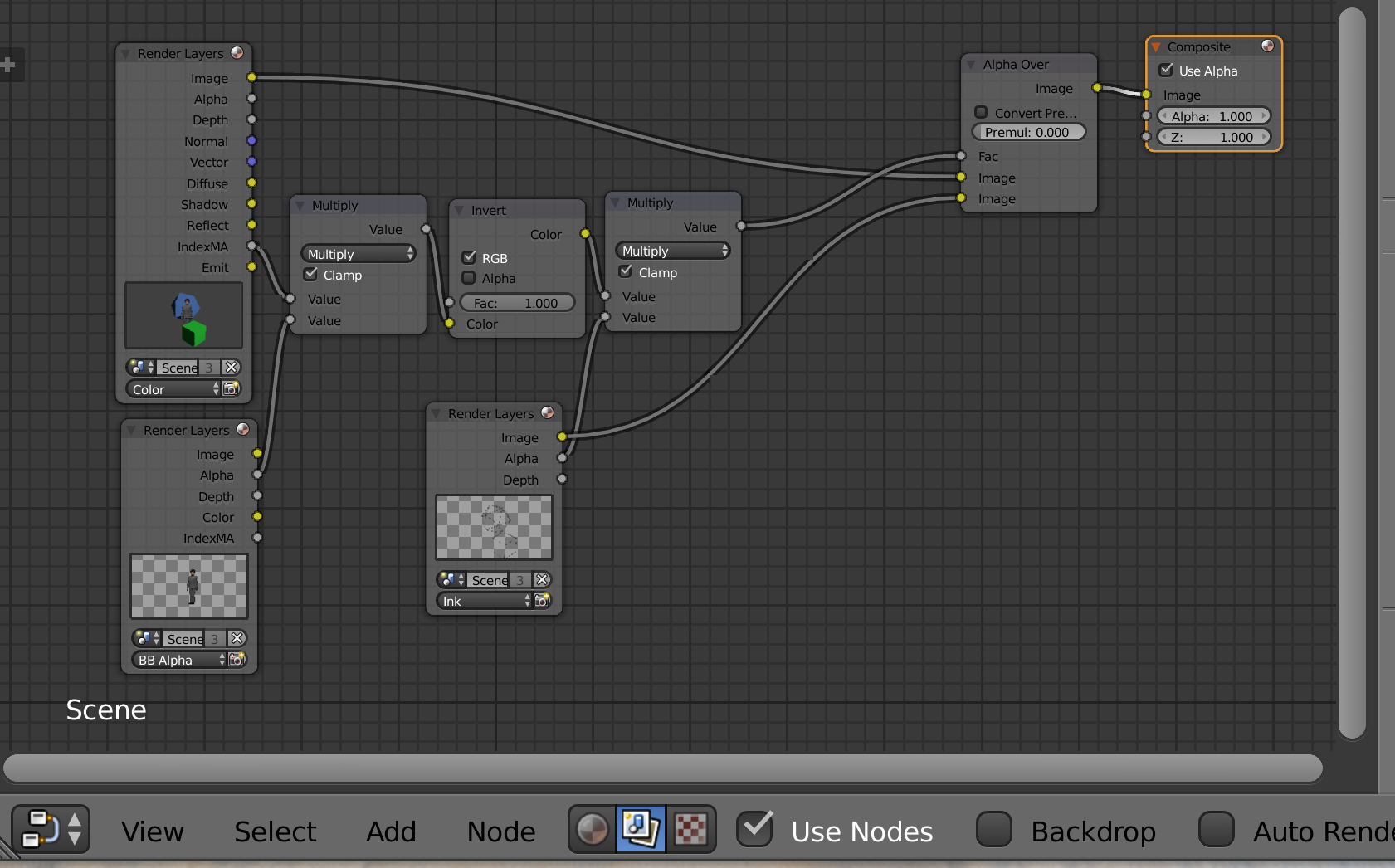Switch to the Material nodes tree icon
This screenshot has height=868, width=1395.
[593, 829]
